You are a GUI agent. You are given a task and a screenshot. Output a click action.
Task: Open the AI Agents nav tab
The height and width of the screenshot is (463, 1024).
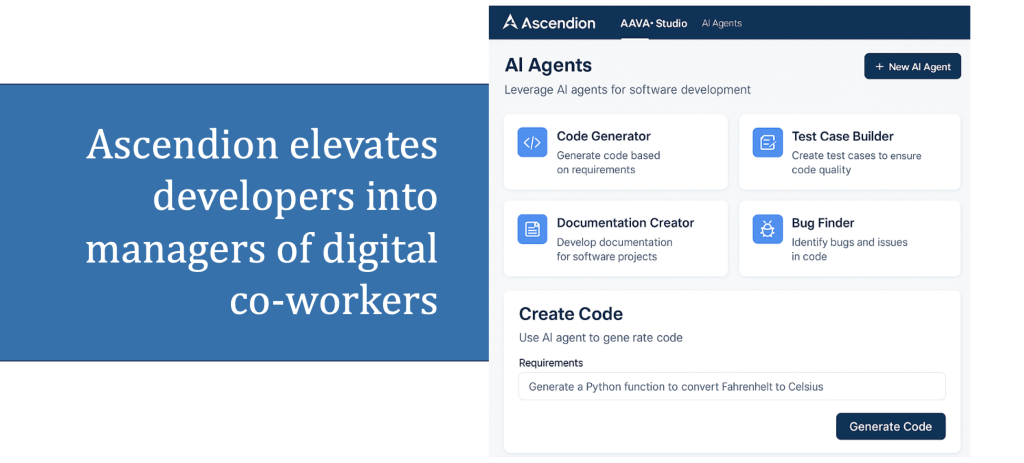pos(722,24)
